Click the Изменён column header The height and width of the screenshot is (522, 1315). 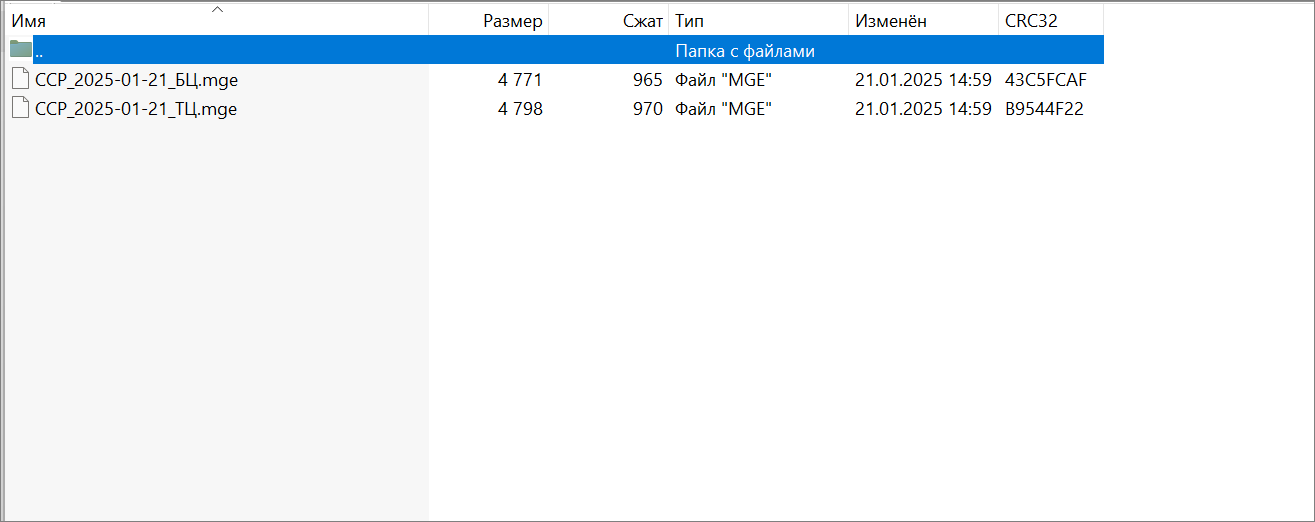coord(890,21)
